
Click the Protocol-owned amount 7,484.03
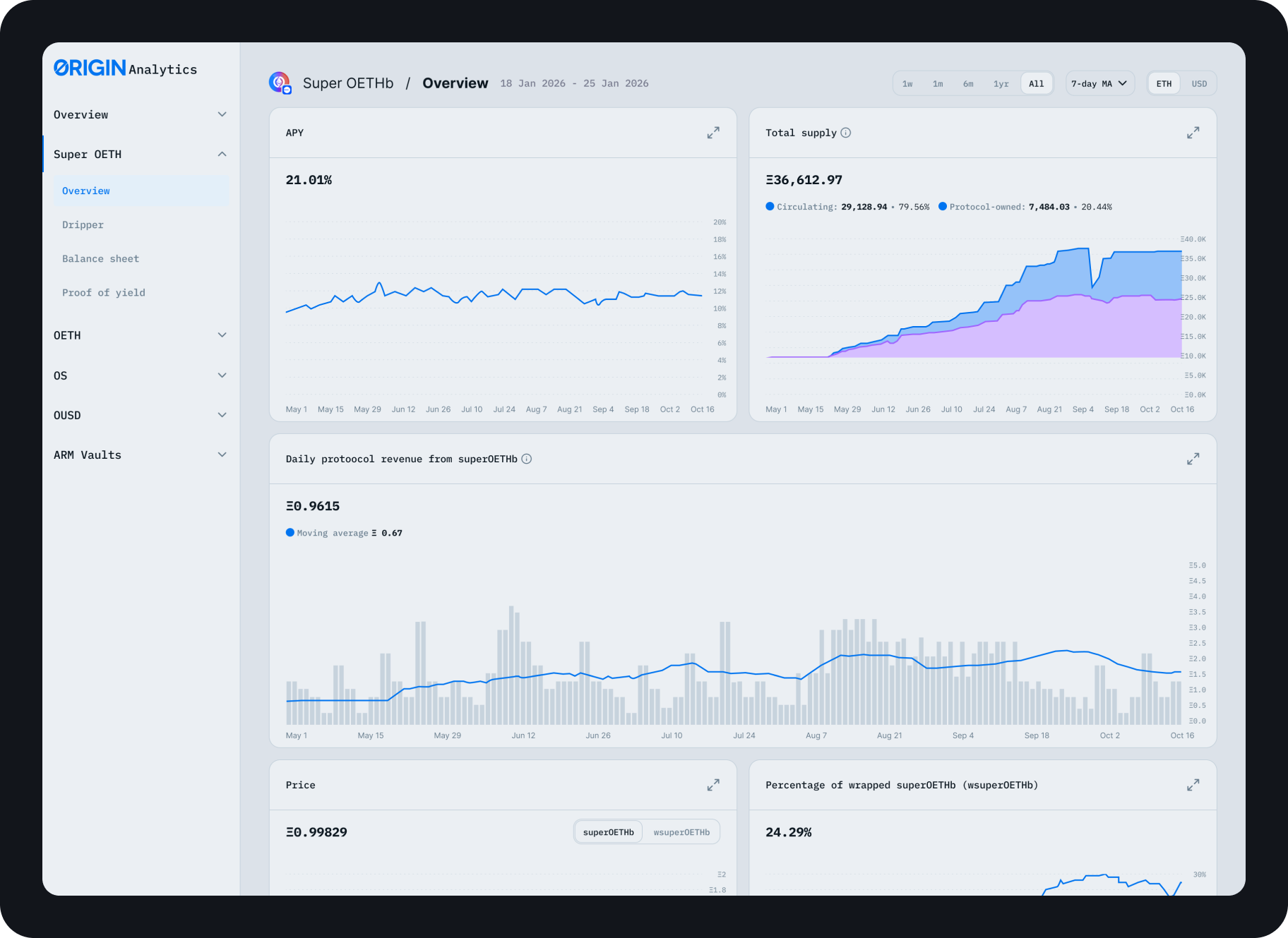(1049, 207)
